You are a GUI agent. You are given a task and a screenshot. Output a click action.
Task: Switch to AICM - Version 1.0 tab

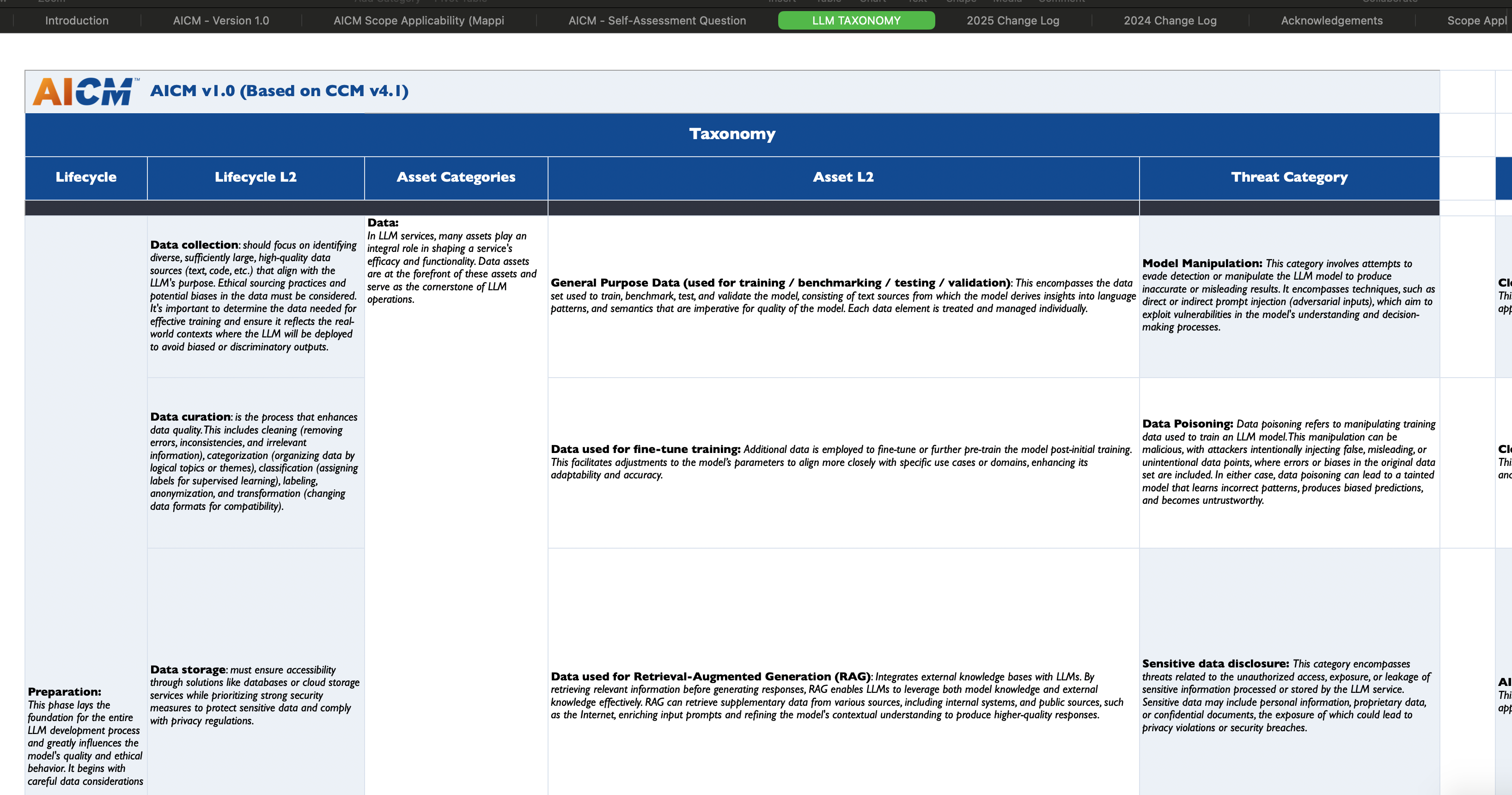click(x=221, y=20)
